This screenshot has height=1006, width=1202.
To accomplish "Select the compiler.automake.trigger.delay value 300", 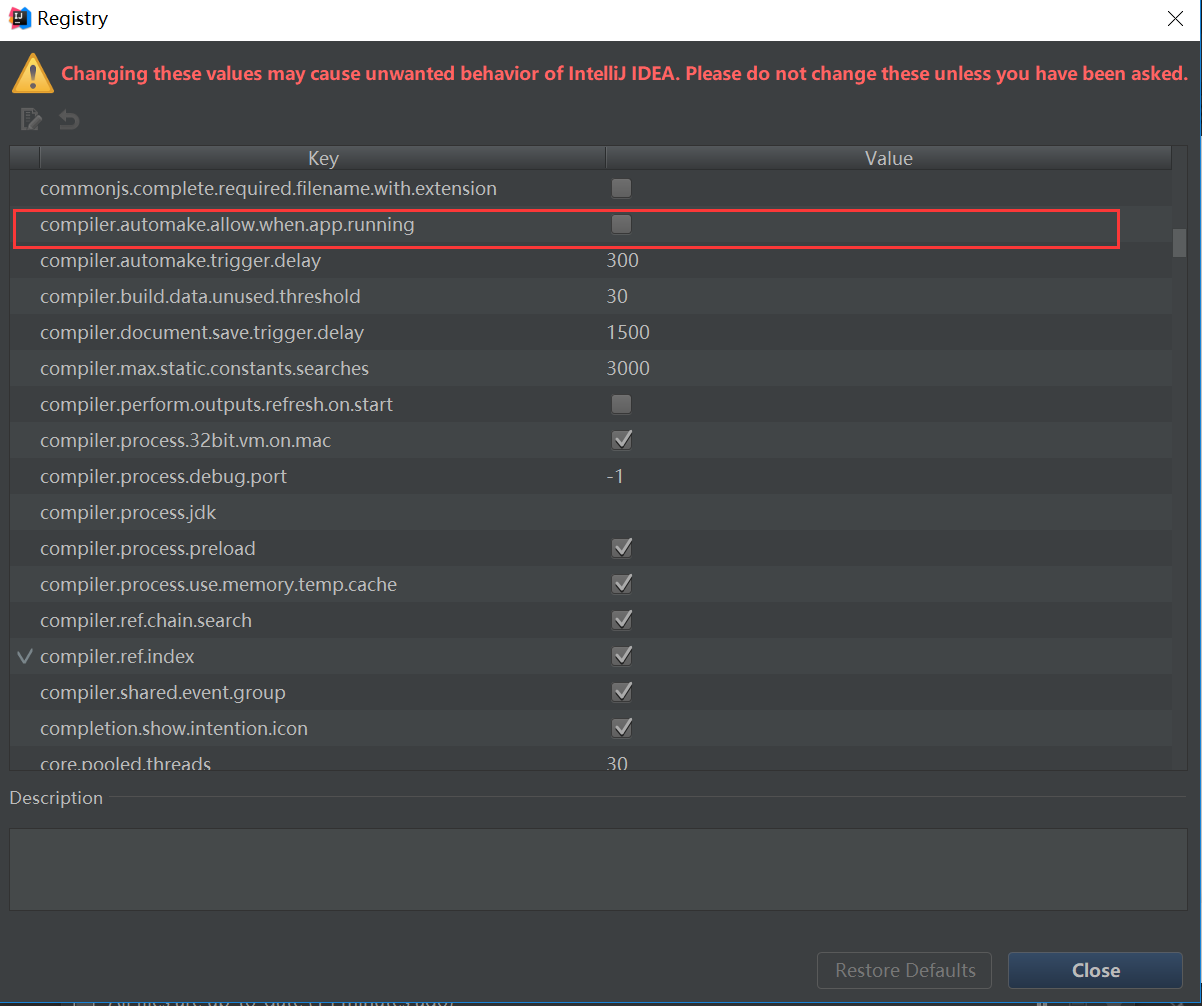I will [622, 261].
